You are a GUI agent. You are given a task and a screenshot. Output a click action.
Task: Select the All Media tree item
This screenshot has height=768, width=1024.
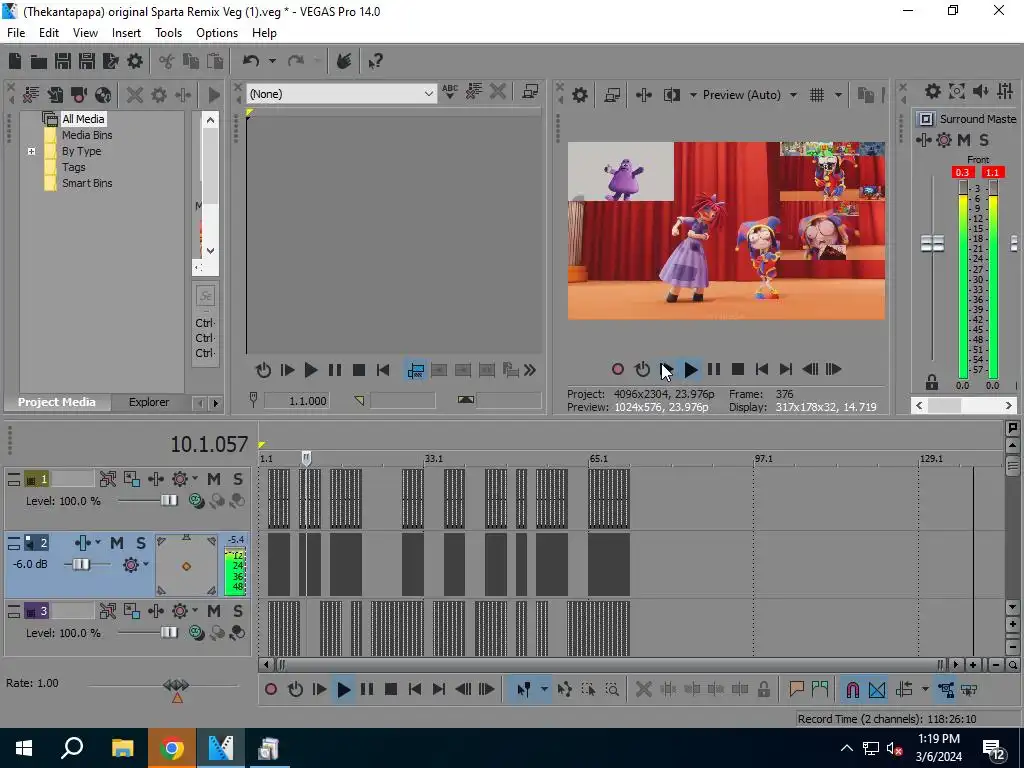coord(83,119)
